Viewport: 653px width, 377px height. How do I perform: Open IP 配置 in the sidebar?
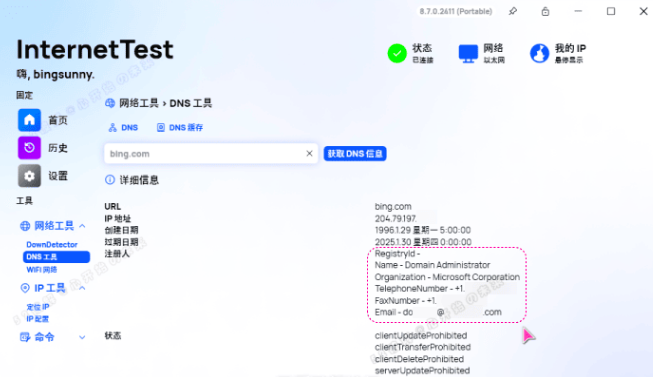pyautogui.click(x=37, y=319)
